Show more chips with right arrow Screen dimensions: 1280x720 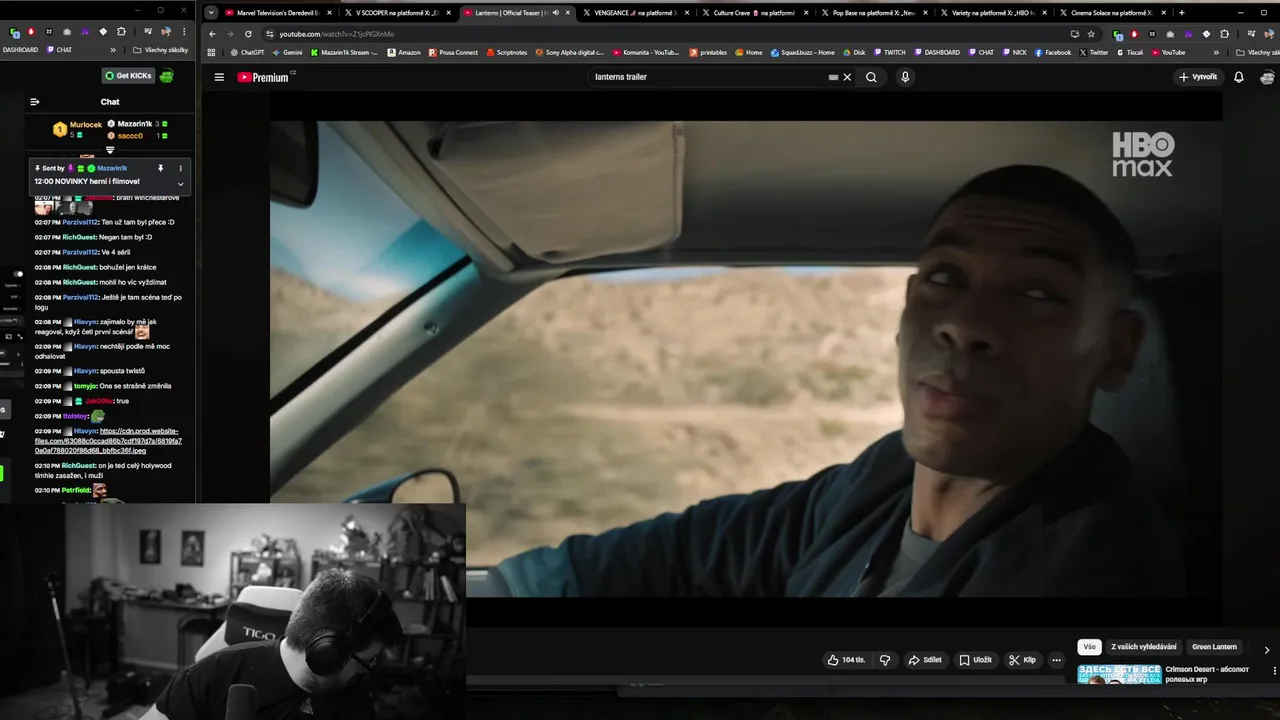(x=1267, y=649)
